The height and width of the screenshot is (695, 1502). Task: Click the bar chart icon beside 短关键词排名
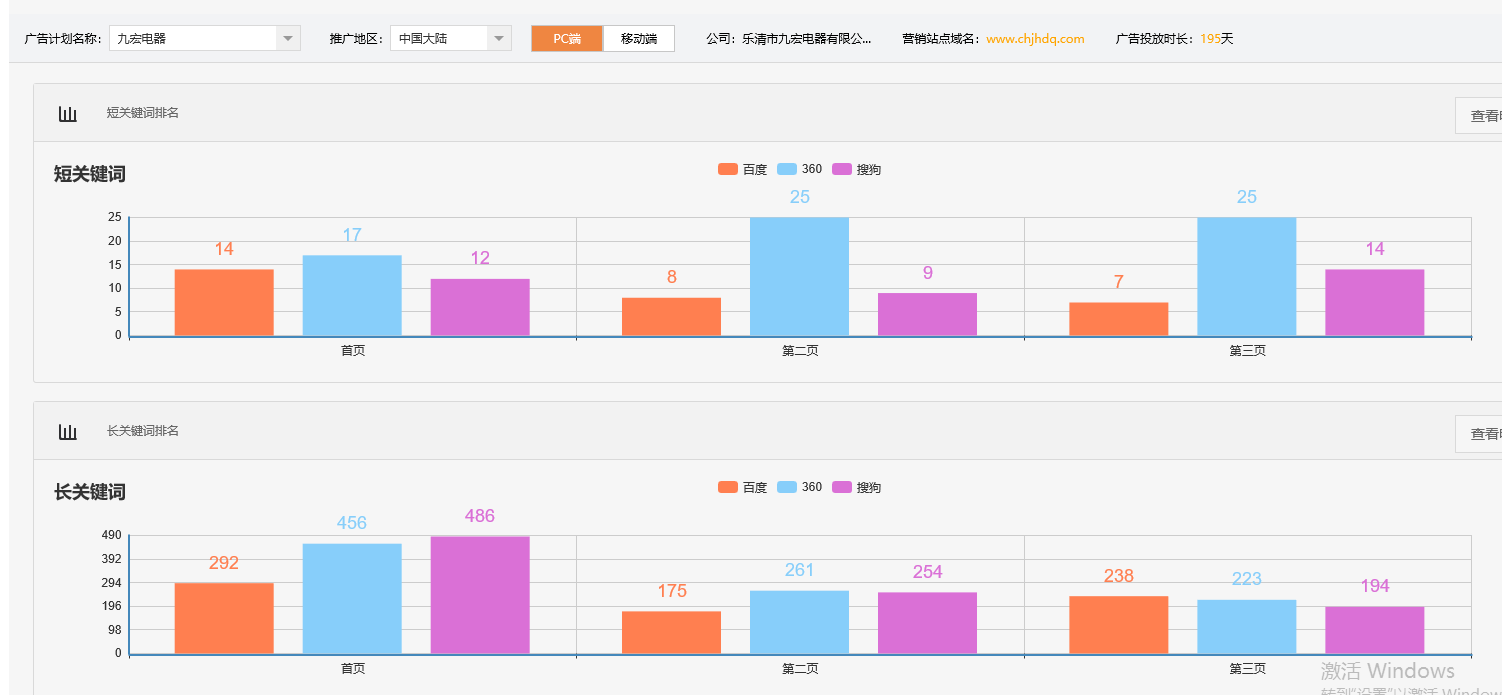pos(67,113)
